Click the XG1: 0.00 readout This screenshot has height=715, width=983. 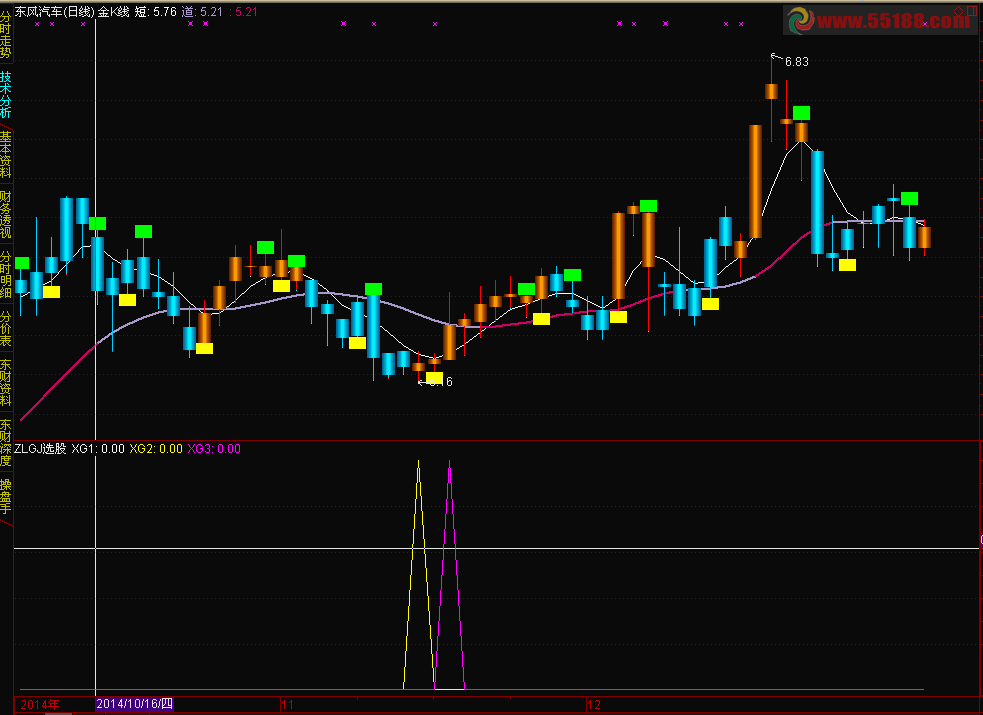(x=98, y=449)
